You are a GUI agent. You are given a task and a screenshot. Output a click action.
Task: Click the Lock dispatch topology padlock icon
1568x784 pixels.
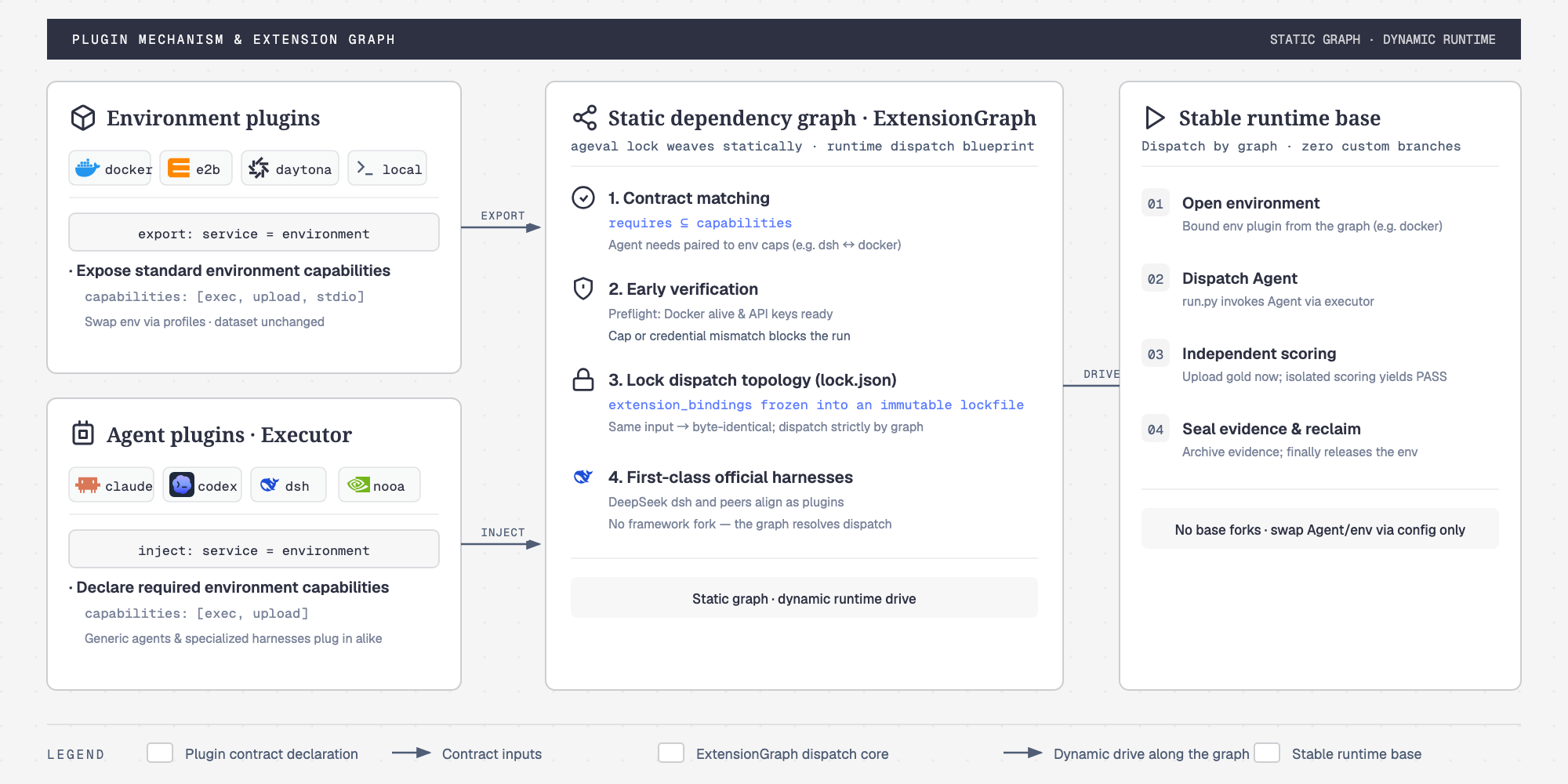[x=583, y=379]
